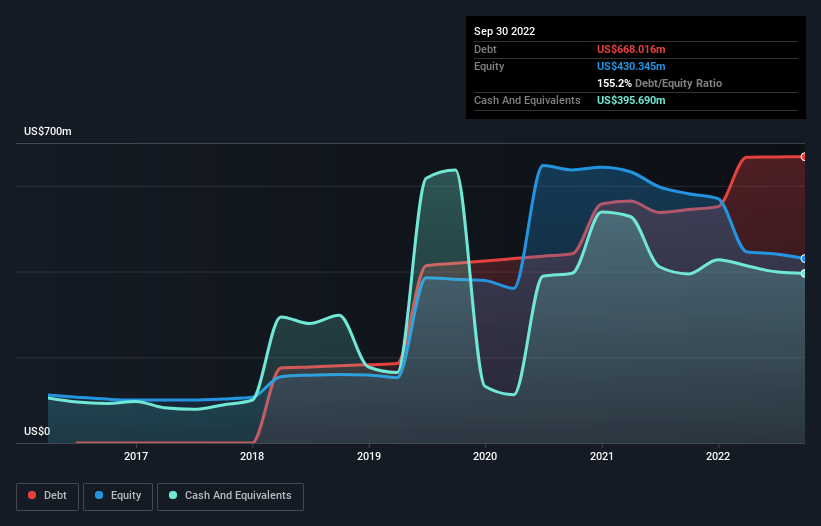Click the 155.2% Debt/Equity Ratio text

point(659,83)
